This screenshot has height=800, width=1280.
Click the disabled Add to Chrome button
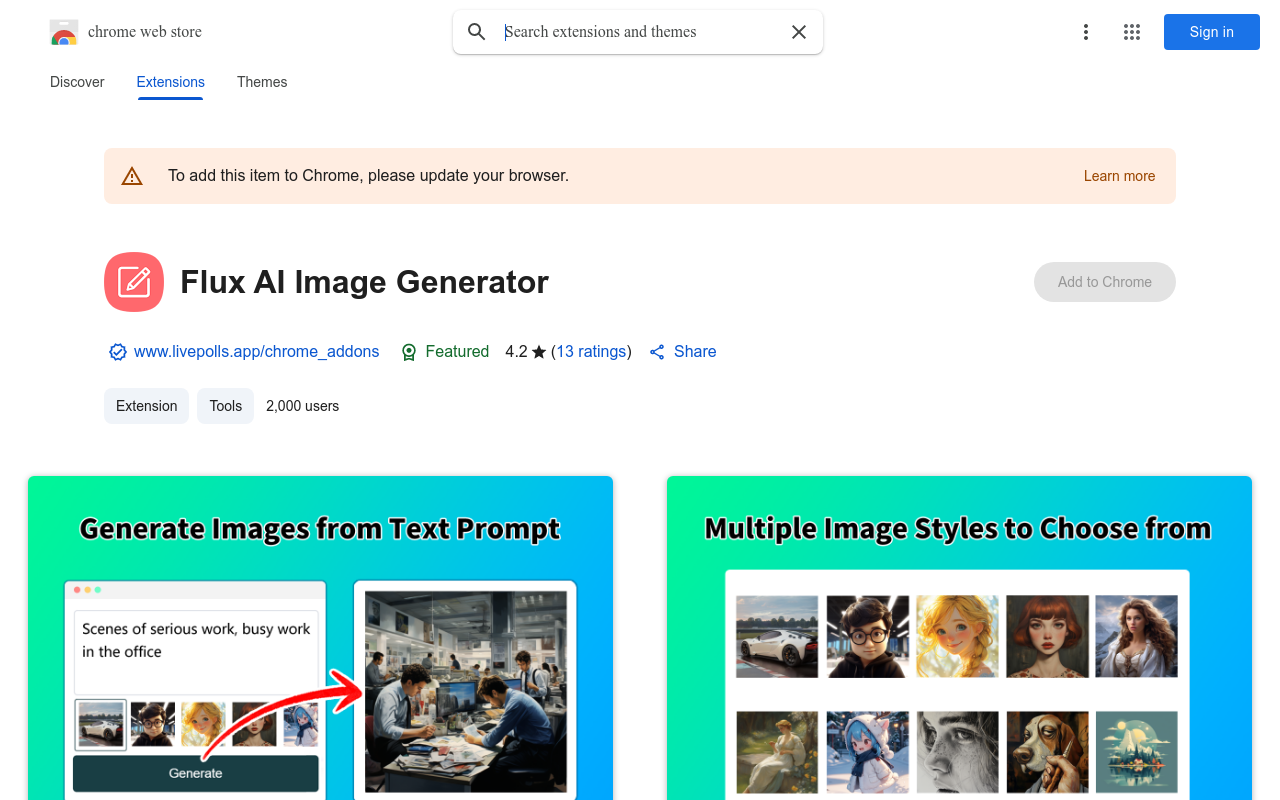click(x=1105, y=282)
